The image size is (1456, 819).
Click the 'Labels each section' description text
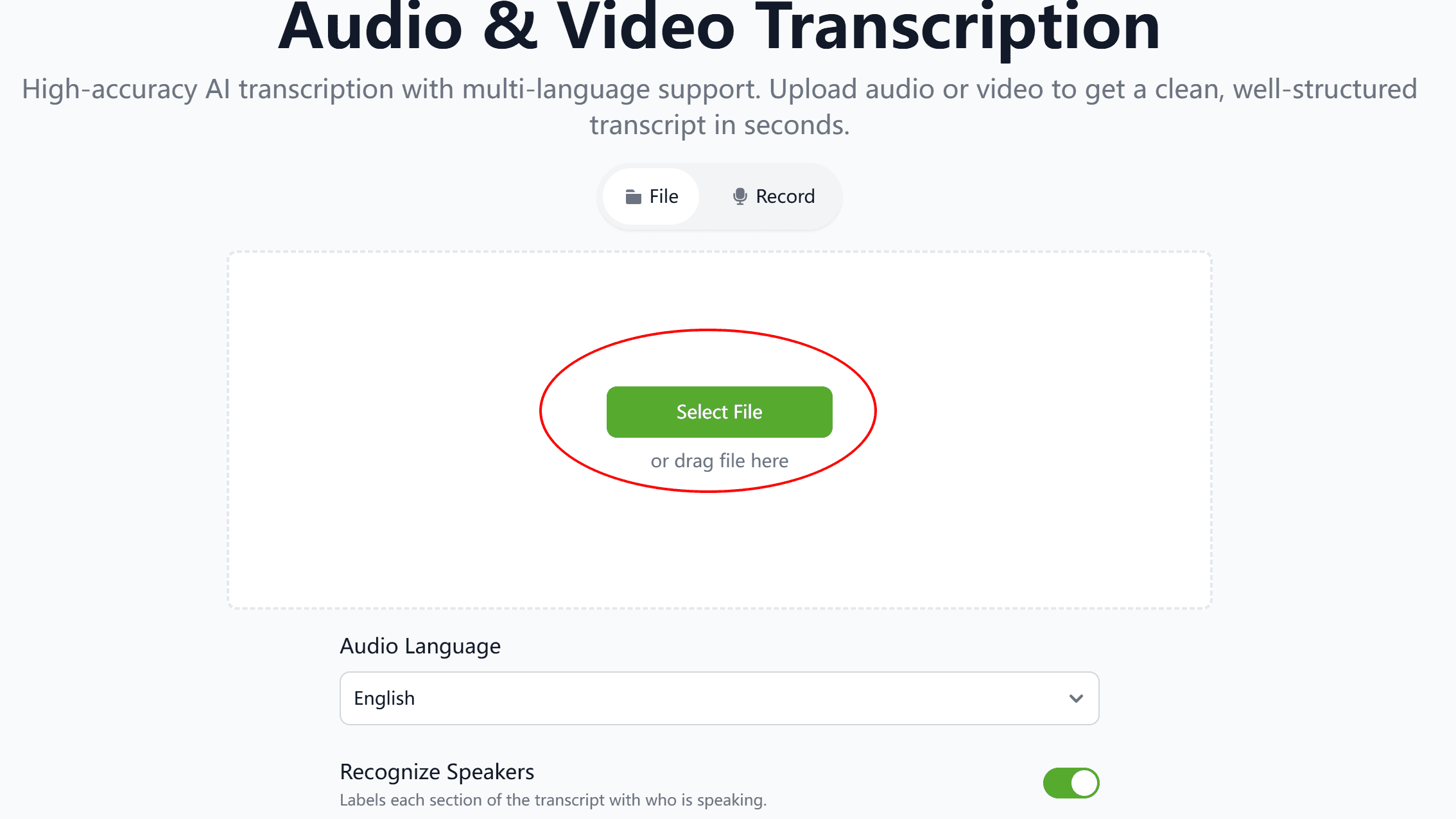553,800
